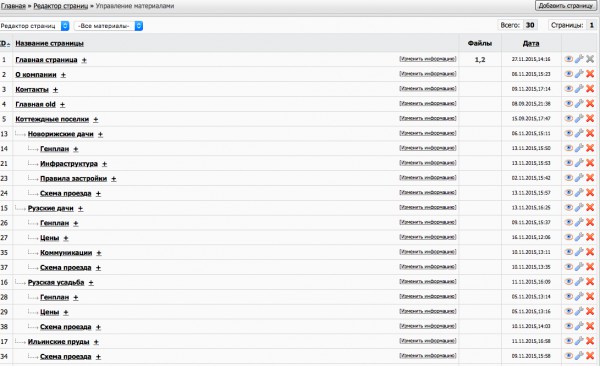Open wrench editor for Коттеджные поселки
The height and width of the screenshot is (366, 600).
579,118
